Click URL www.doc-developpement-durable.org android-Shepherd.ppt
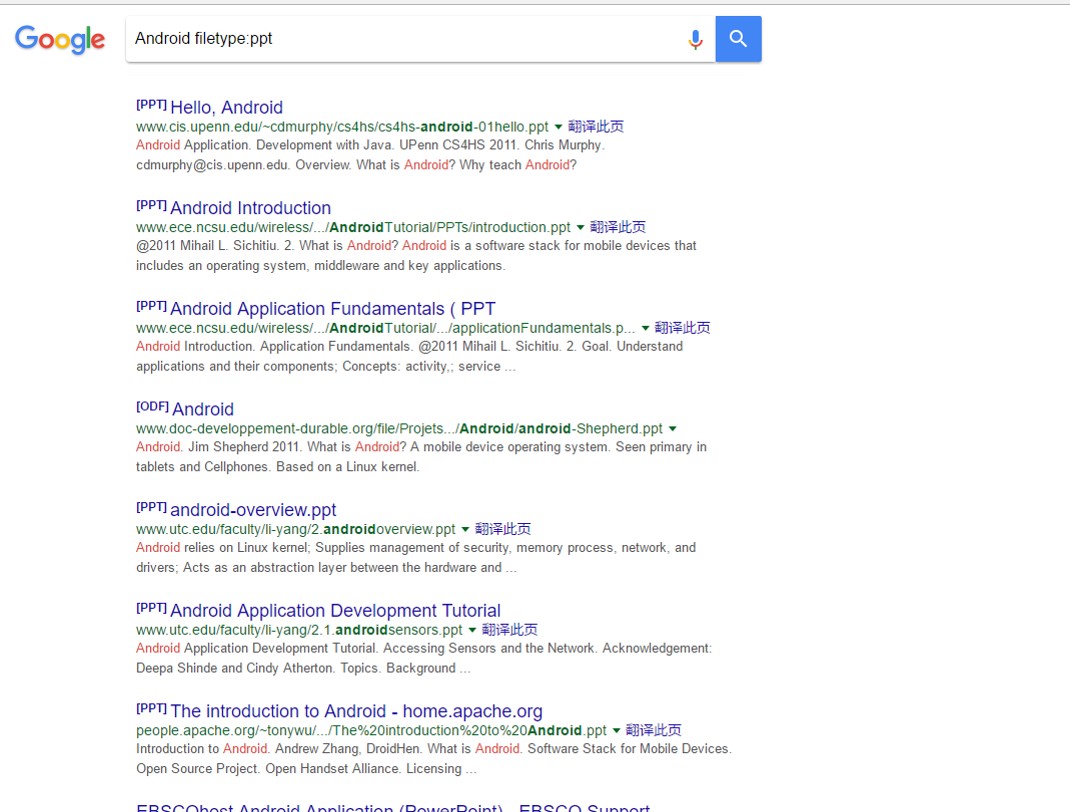1070x812 pixels. 399,429
